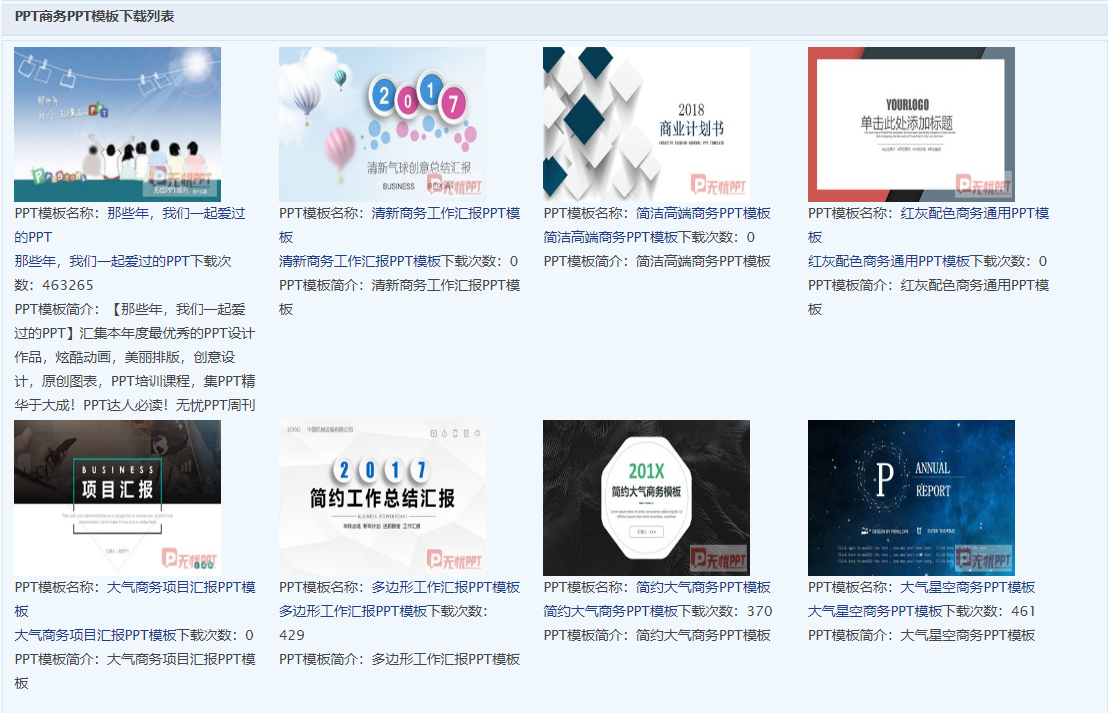Click description text PPT模板简介：多边形工作汇报PPT模板
1108x713 pixels.
pos(400,659)
